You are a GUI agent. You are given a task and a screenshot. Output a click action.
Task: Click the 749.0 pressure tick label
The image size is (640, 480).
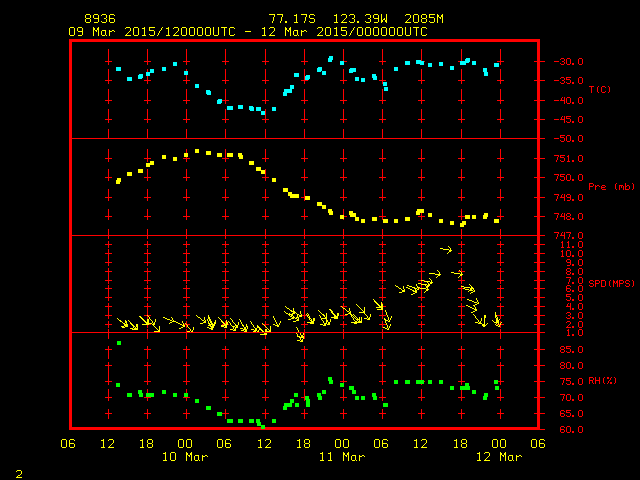[x=569, y=198]
